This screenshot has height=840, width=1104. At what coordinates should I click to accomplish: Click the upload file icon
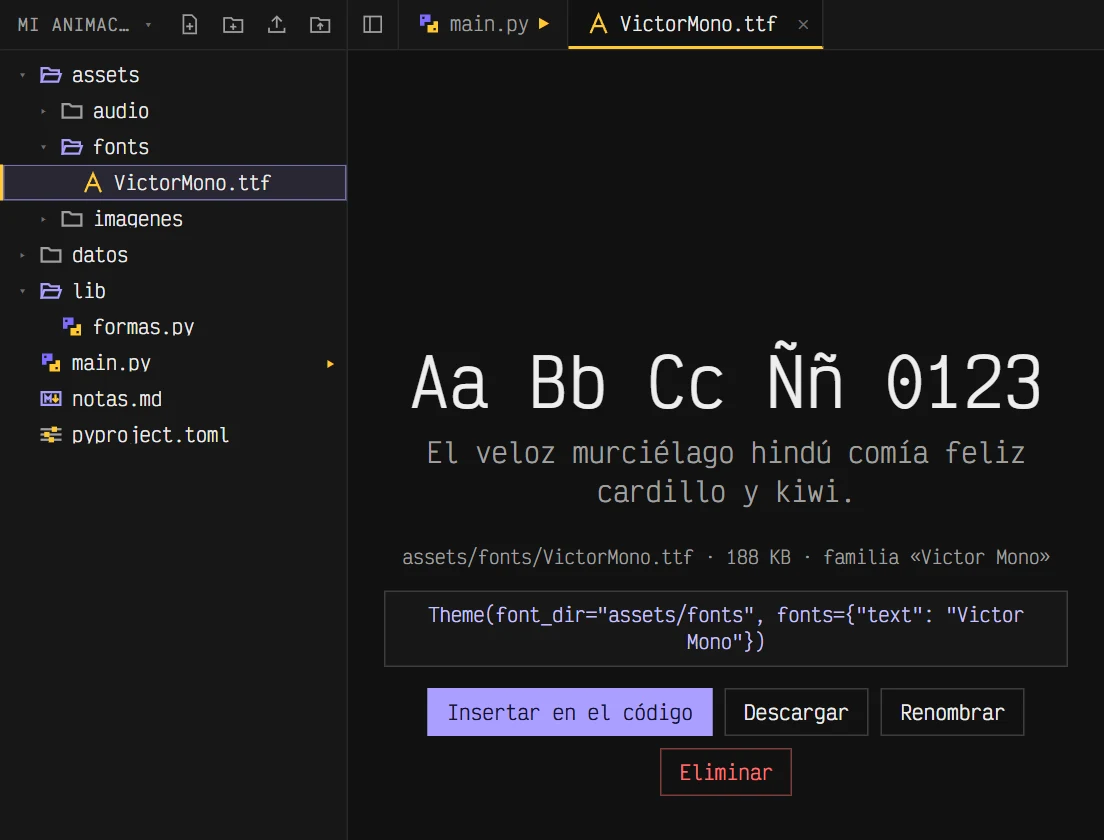[277, 25]
